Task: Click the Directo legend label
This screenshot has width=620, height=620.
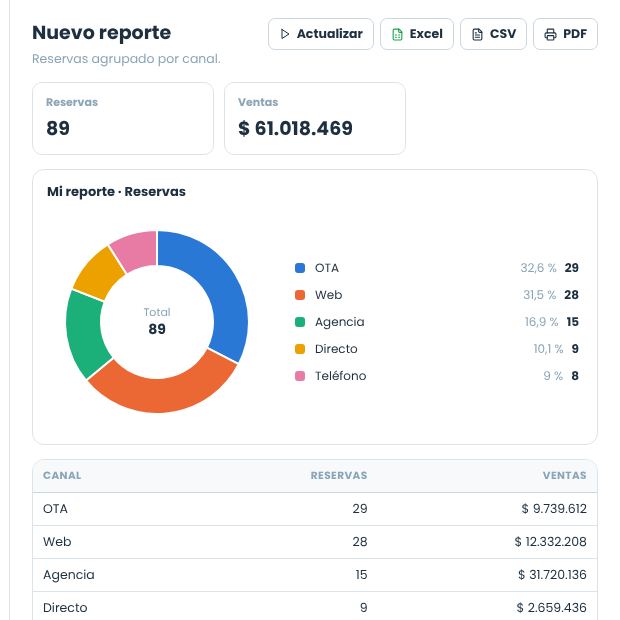Action: coord(336,349)
